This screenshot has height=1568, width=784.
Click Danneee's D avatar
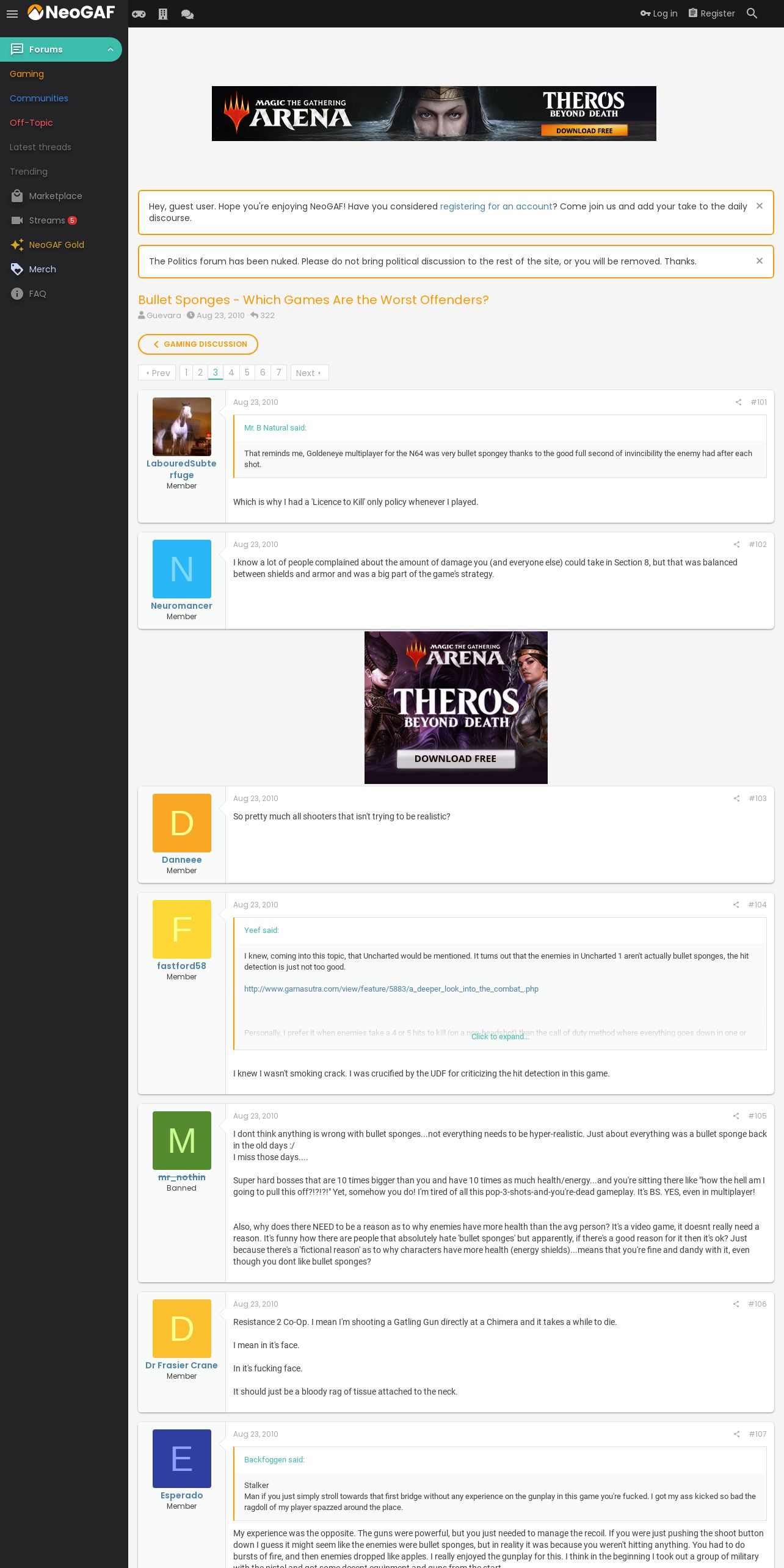[x=182, y=823]
